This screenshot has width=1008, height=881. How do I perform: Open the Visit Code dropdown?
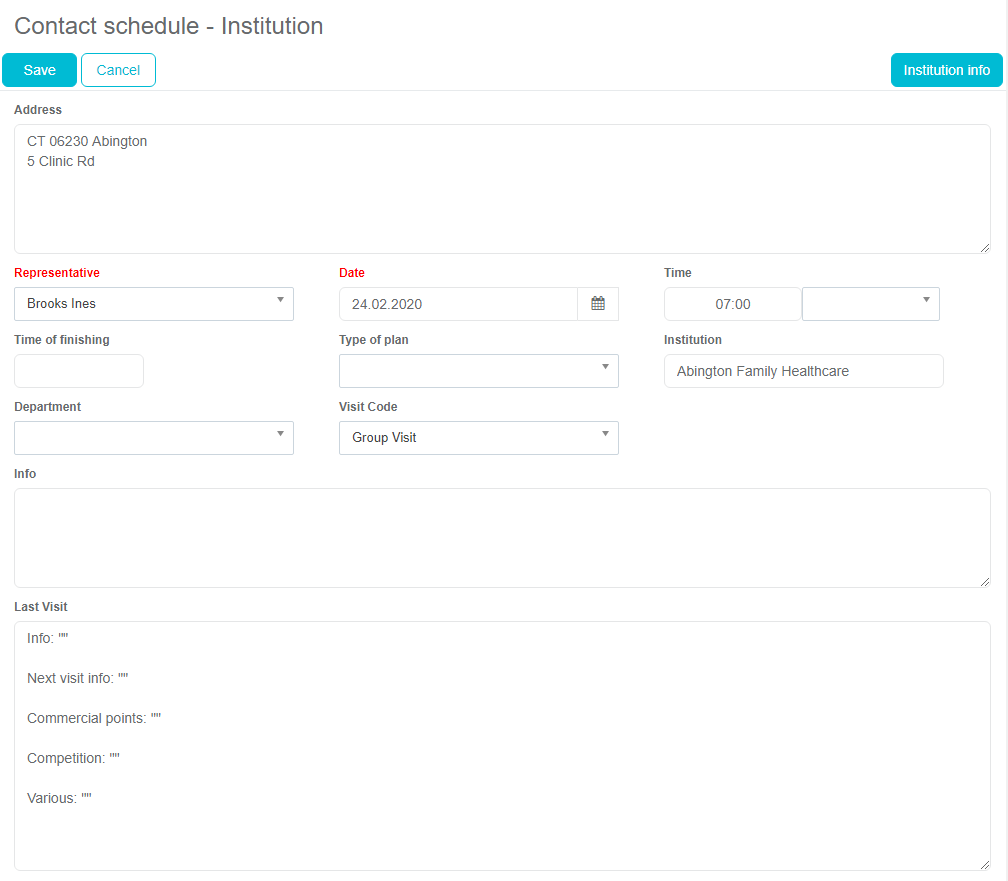coord(478,438)
